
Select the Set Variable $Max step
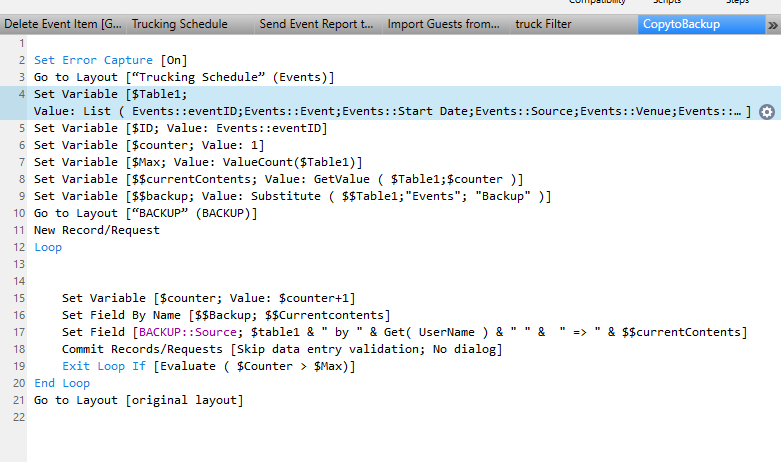pos(198,162)
